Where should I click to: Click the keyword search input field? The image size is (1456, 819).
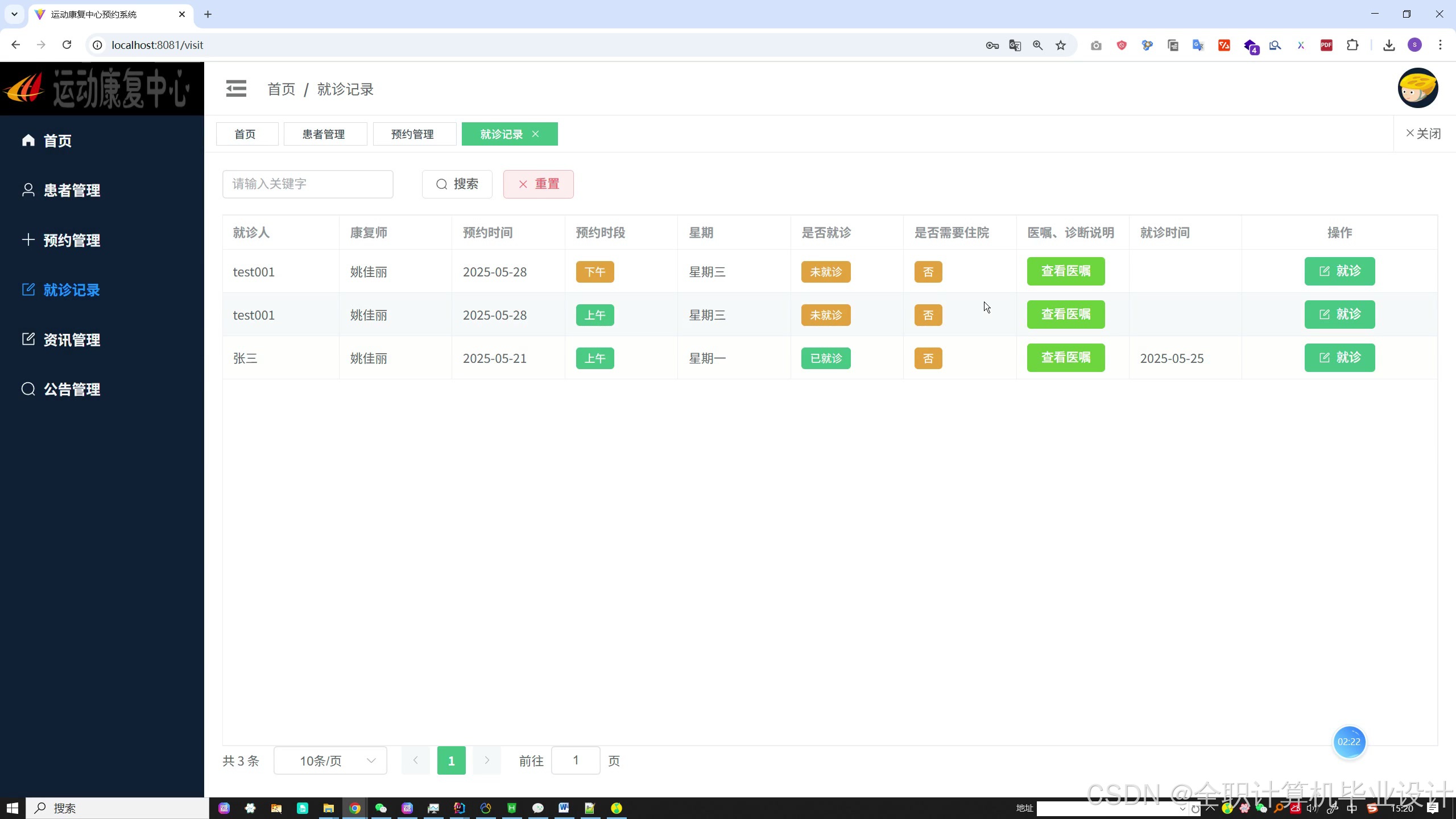[x=308, y=184]
